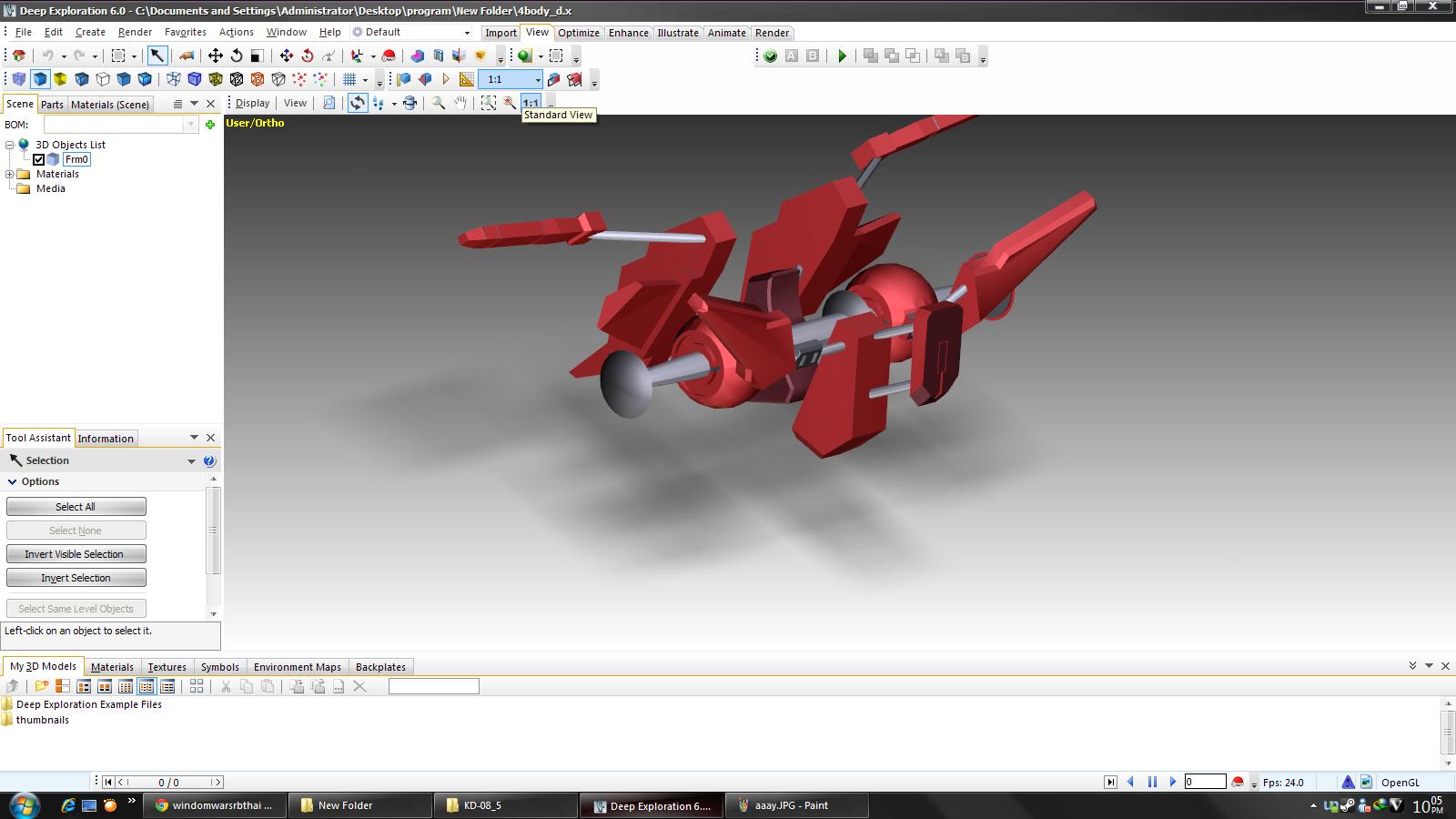Activate the Move (four-arrow) tool

pyautogui.click(x=216, y=56)
